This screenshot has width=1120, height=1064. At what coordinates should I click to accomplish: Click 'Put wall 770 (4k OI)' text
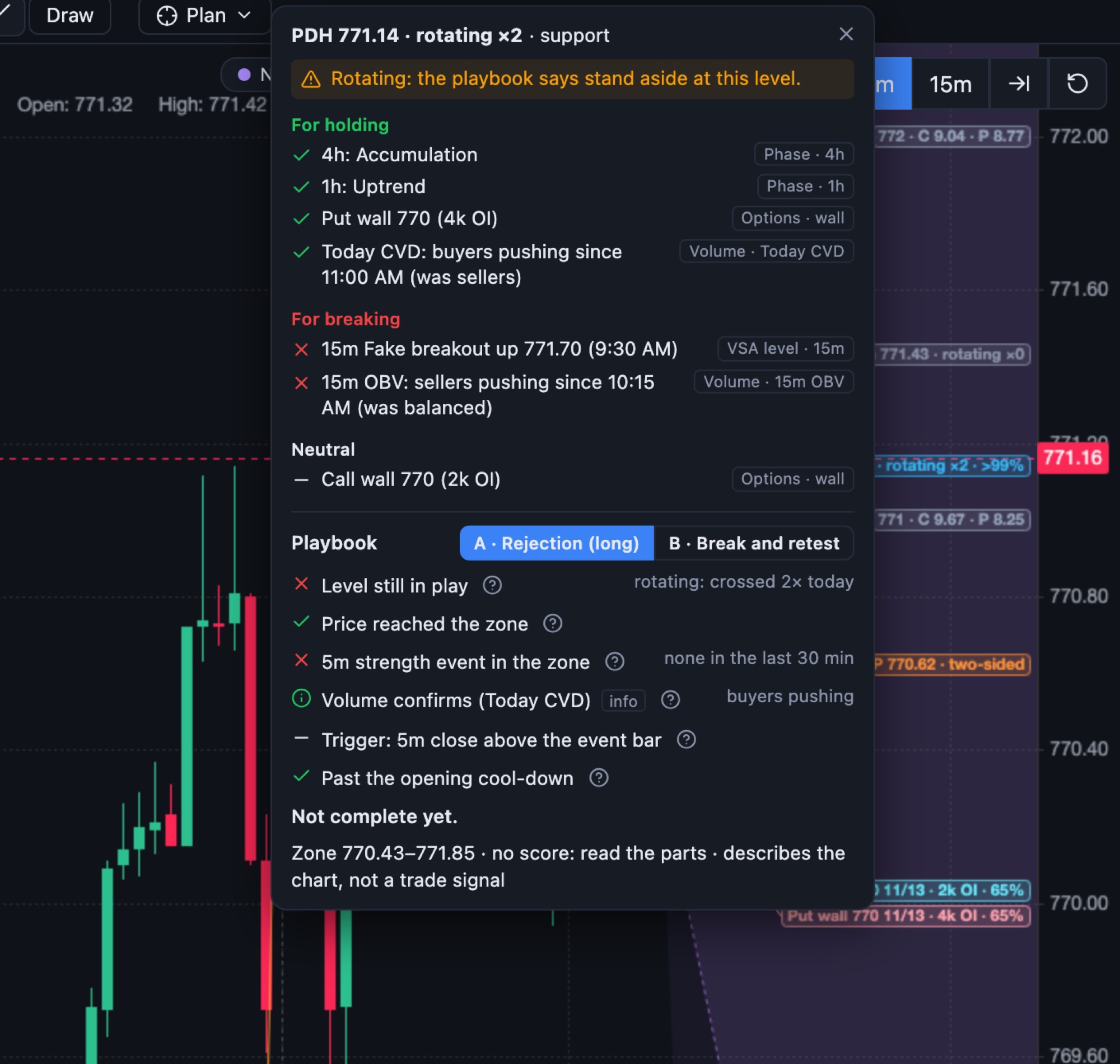pyautogui.click(x=409, y=218)
